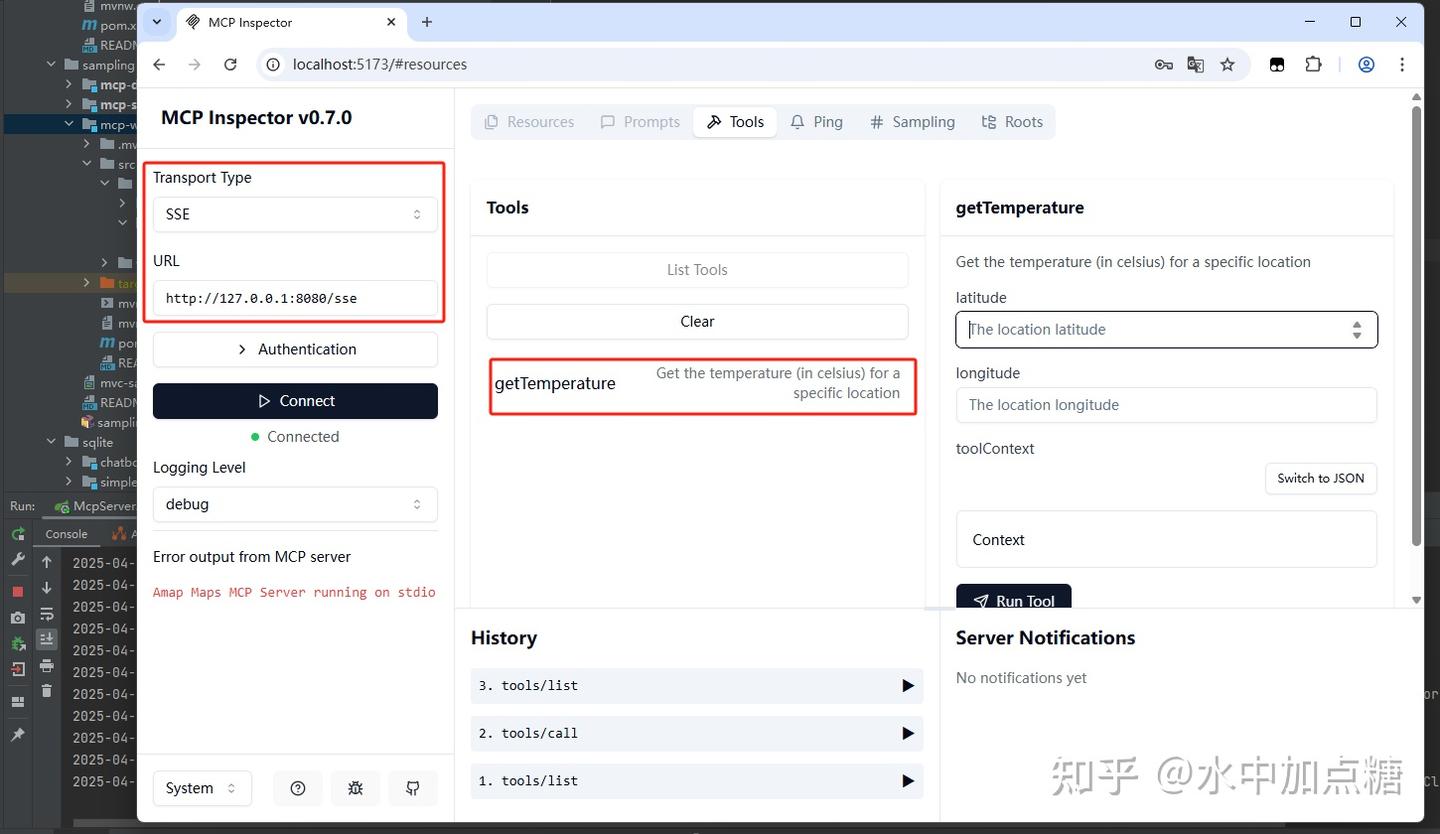Open the Logging Level debug dropdown

tap(295, 504)
